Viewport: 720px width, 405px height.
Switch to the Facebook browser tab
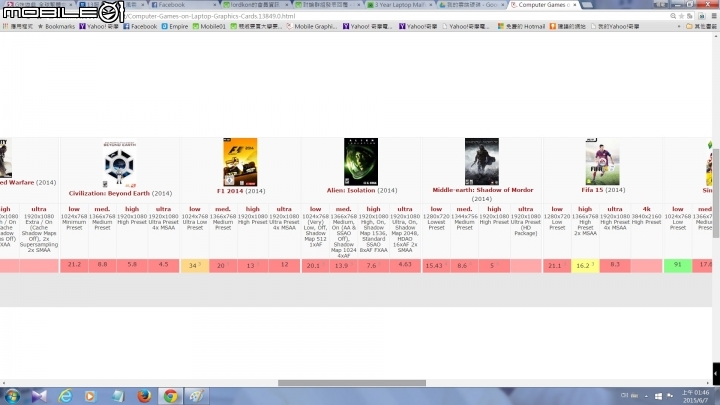183,5
